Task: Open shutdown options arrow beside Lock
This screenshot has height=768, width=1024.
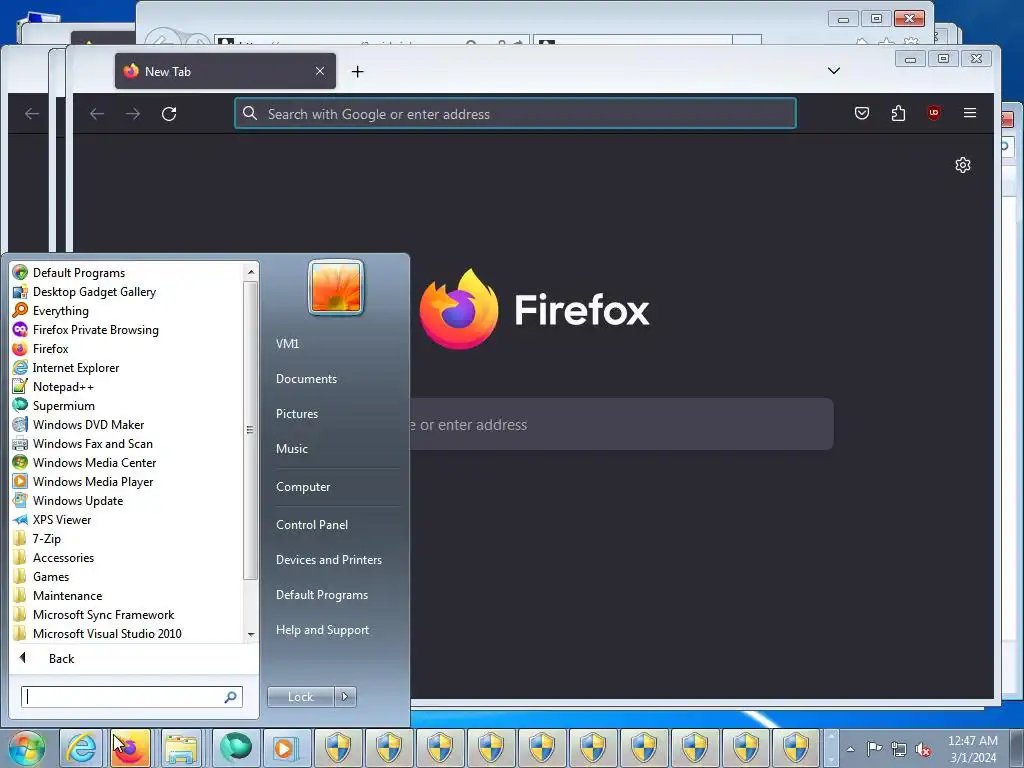Action: coord(345,697)
